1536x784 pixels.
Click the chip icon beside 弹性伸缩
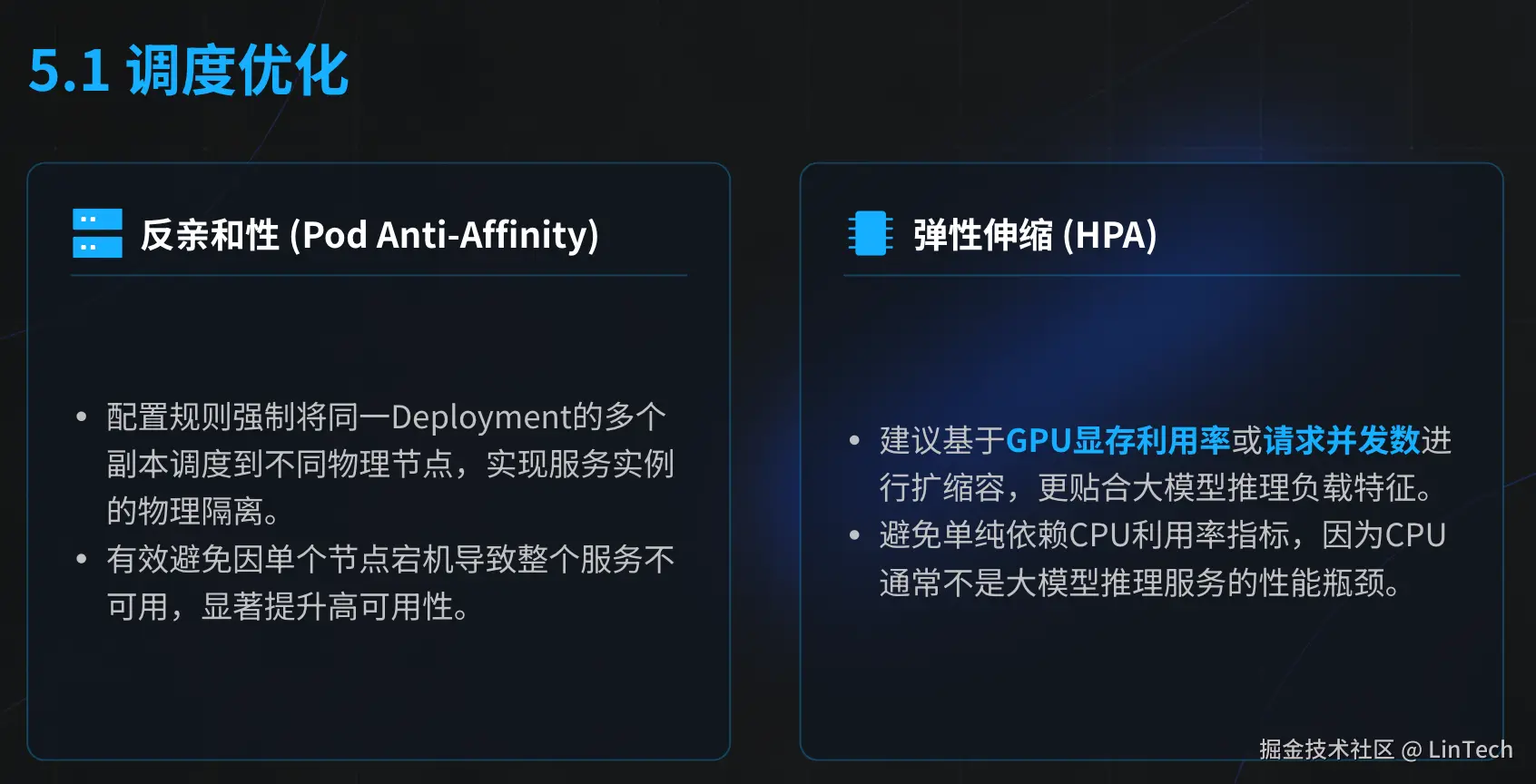click(870, 233)
